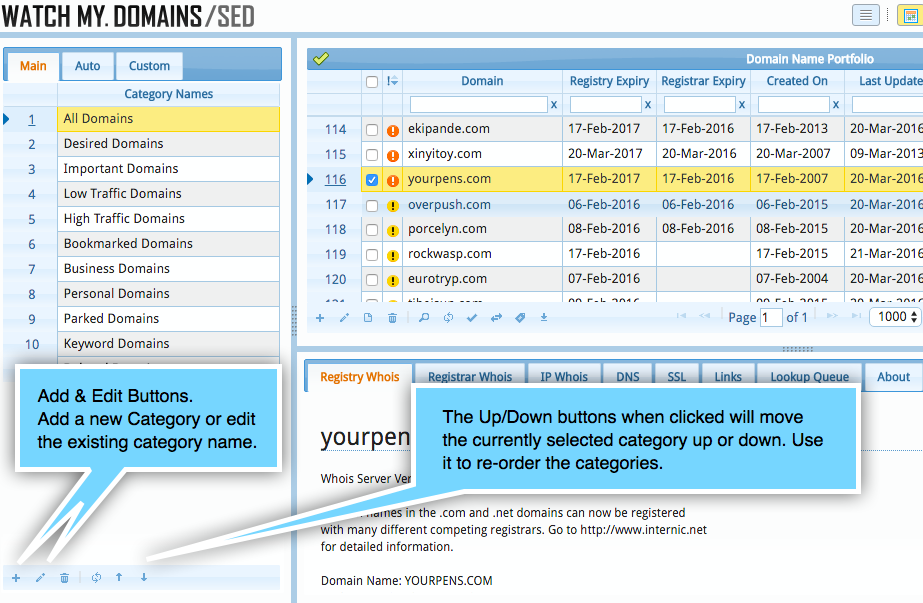The height and width of the screenshot is (603, 923).
Task: Sort by the Domain column header
Action: click(x=482, y=81)
